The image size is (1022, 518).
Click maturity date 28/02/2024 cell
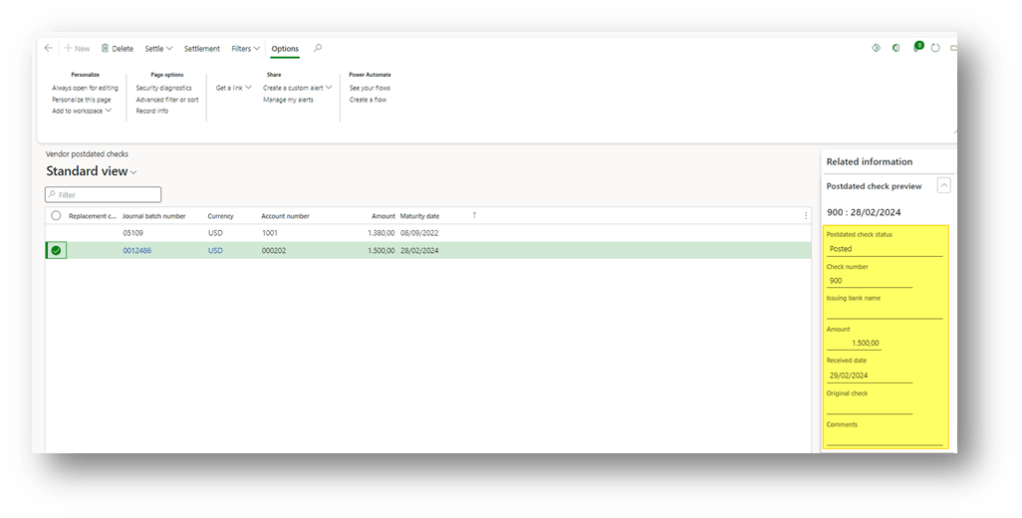(419, 250)
